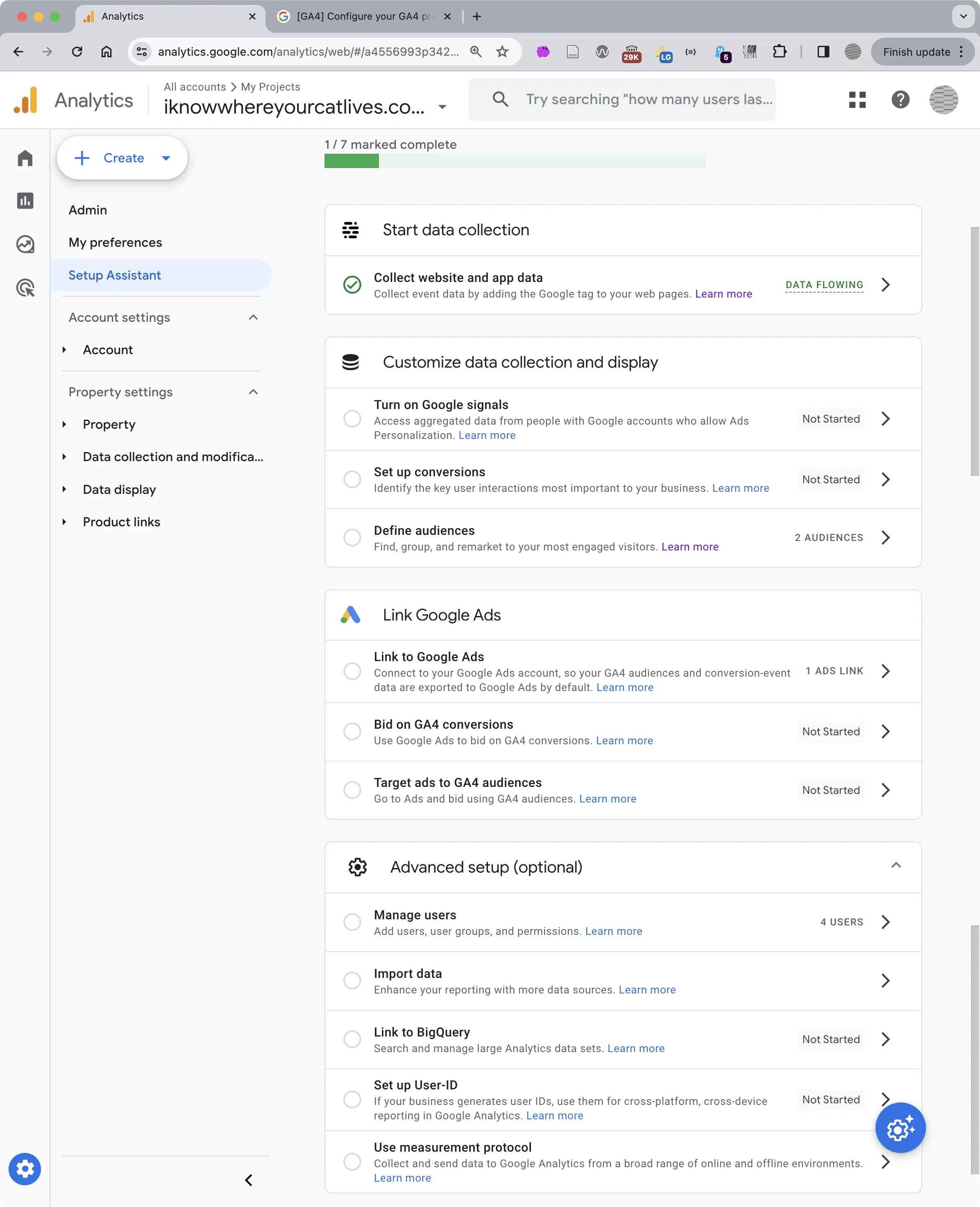Click the Admin gear icon at bottom-left
980x1207 pixels.
[25, 1168]
